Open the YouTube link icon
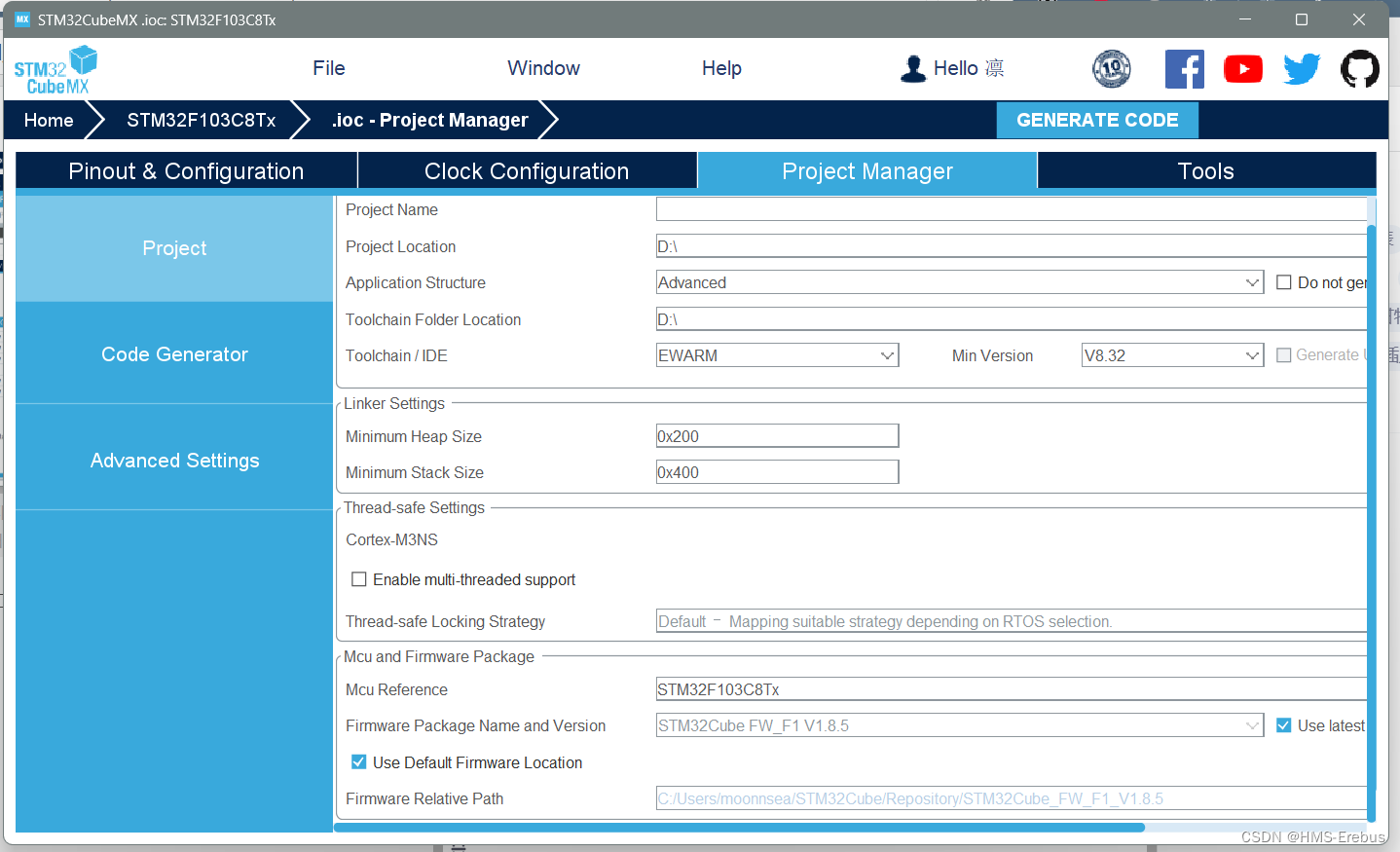This screenshot has width=1400, height=852. (1242, 69)
